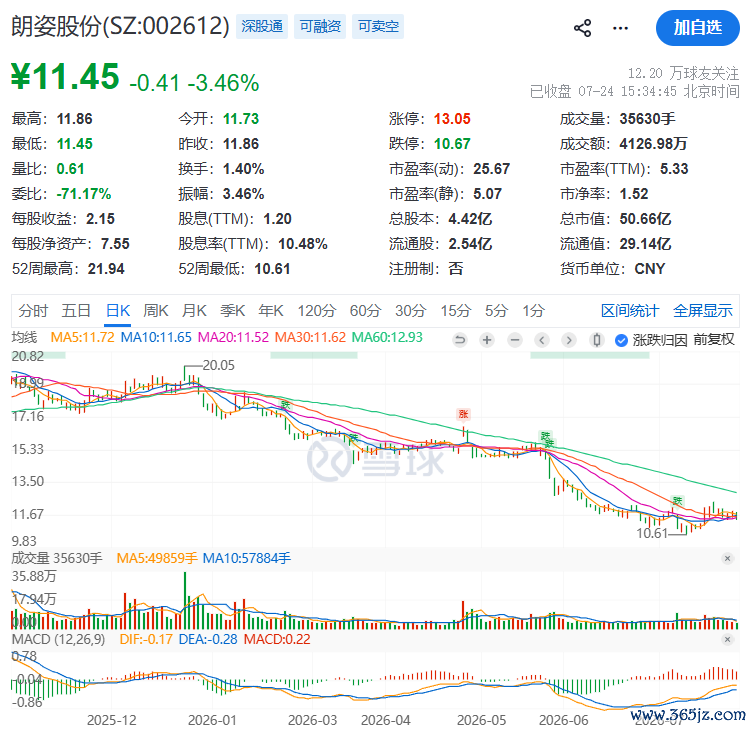Click the MACD:0.22 value

277,639
